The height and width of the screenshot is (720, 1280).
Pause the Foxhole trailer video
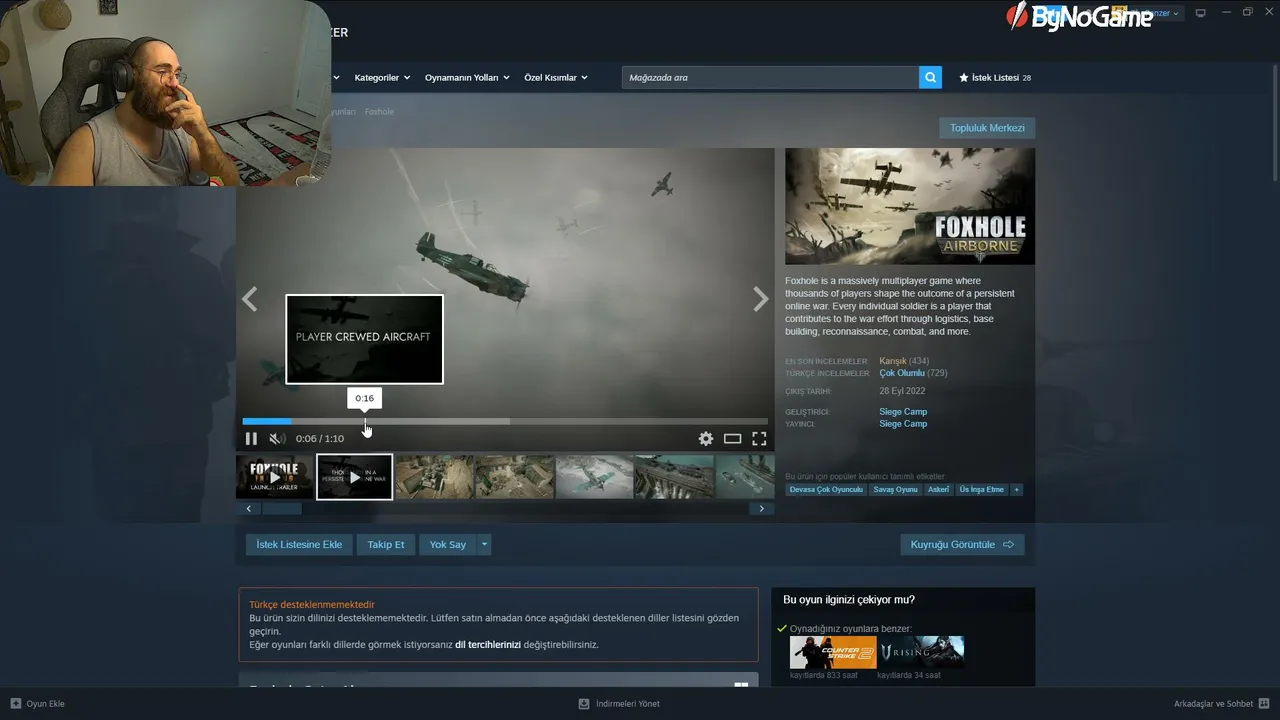click(x=251, y=439)
